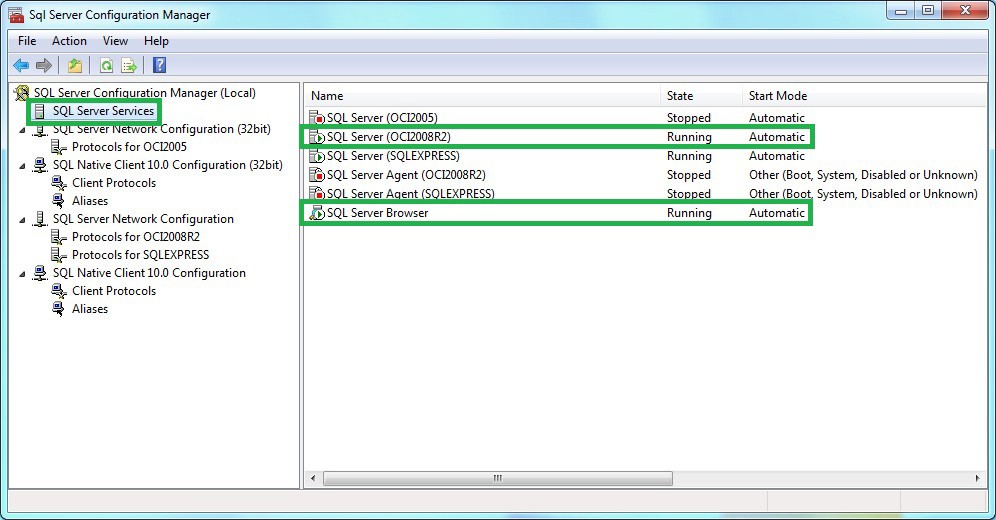
Task: Click the SQL Server Browser service icon
Action: (x=317, y=213)
